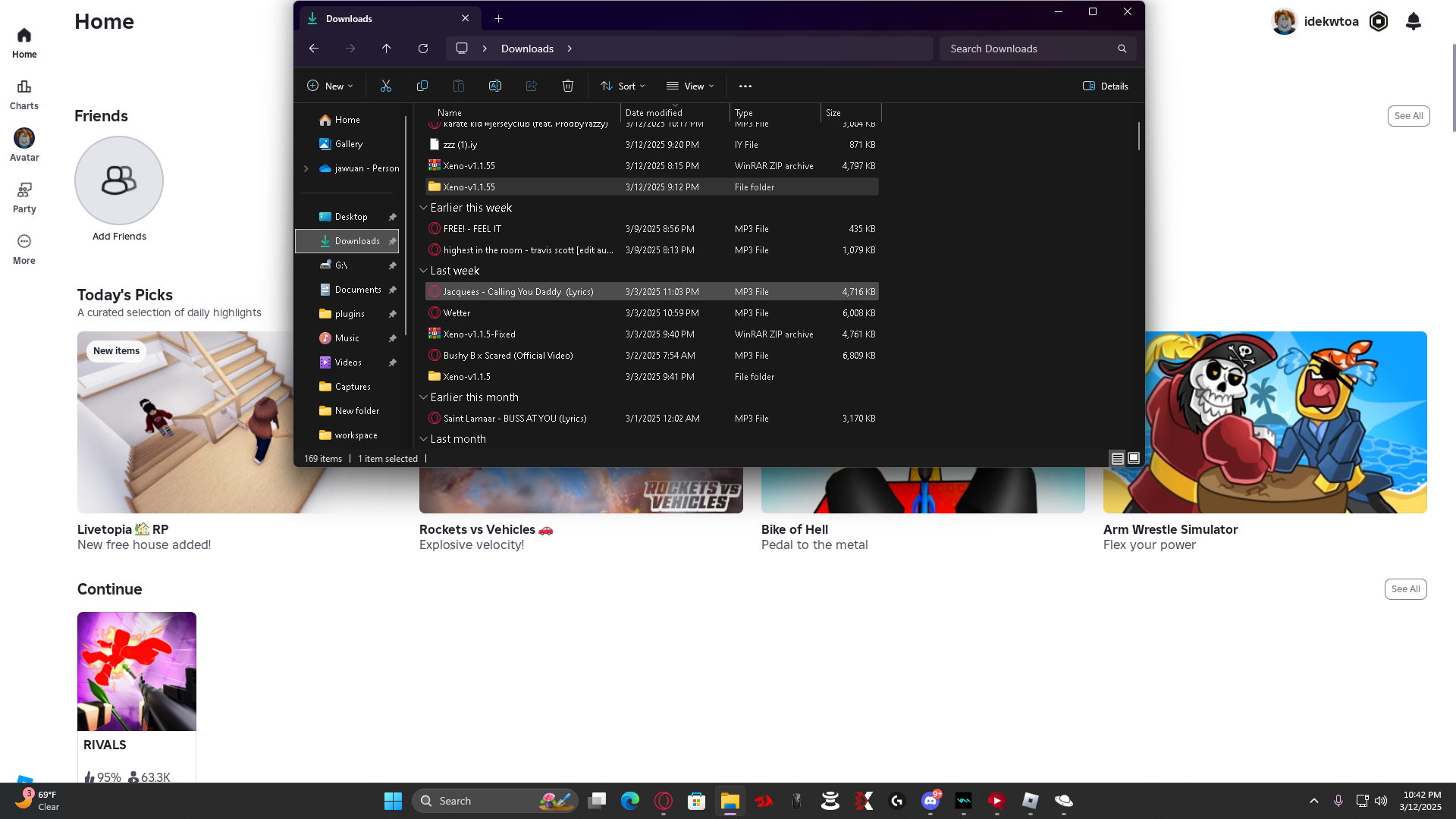Expand the jawuan - Personal OneDrive node
The height and width of the screenshot is (819, 1456).
click(306, 168)
